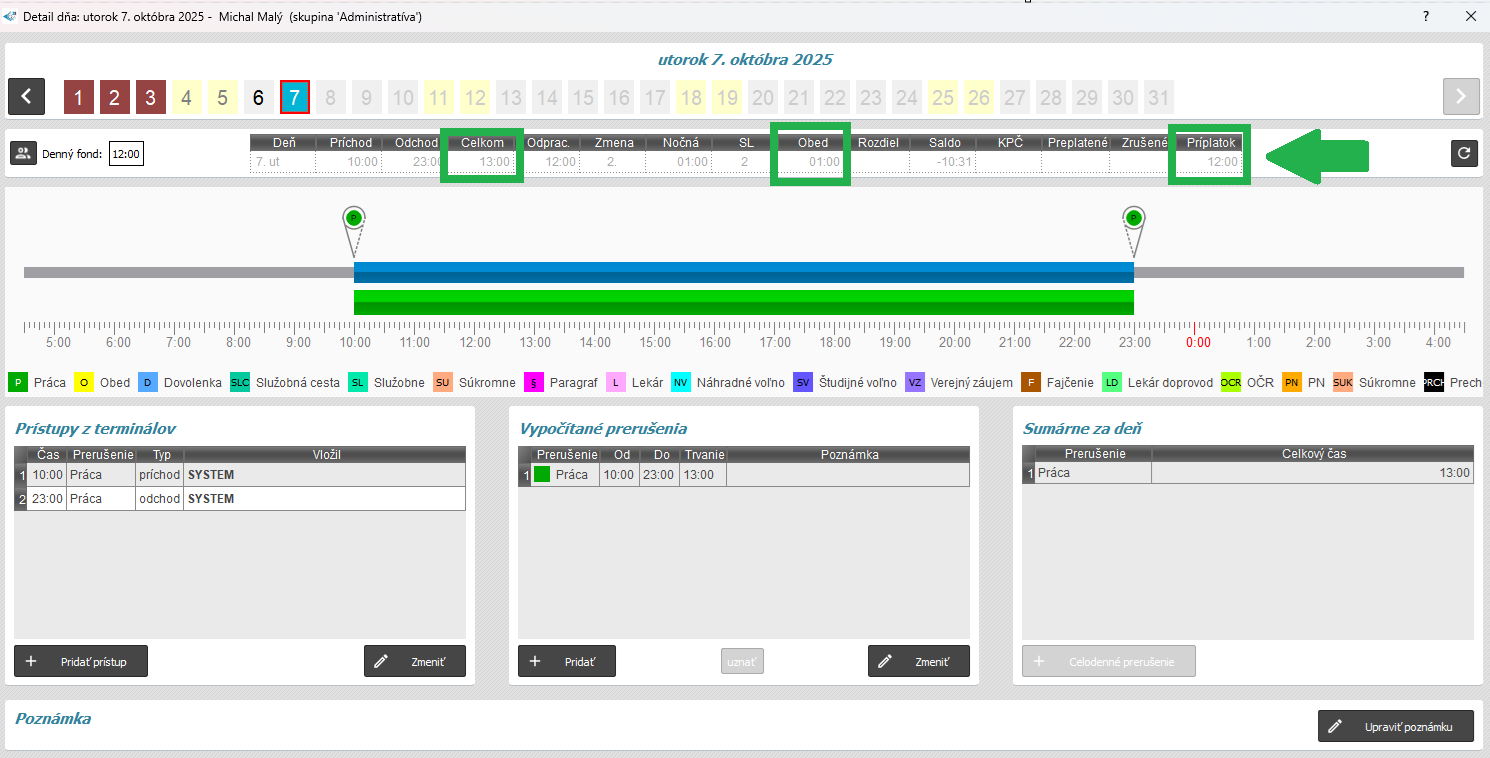
Task: Go to next day with right arrow
Action: [x=1461, y=97]
